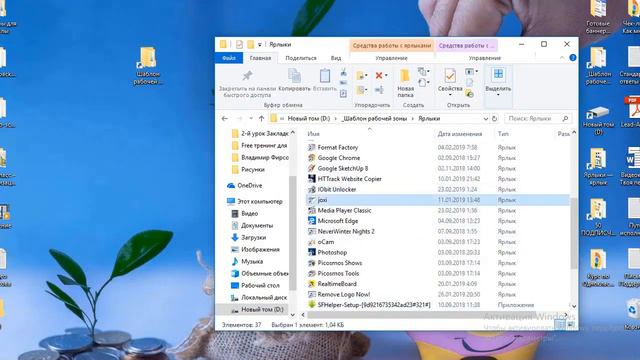Click the scissors Cut icon in the ribbon
Viewport: 640px width, 360px height.
pyautogui.click(x=343, y=73)
